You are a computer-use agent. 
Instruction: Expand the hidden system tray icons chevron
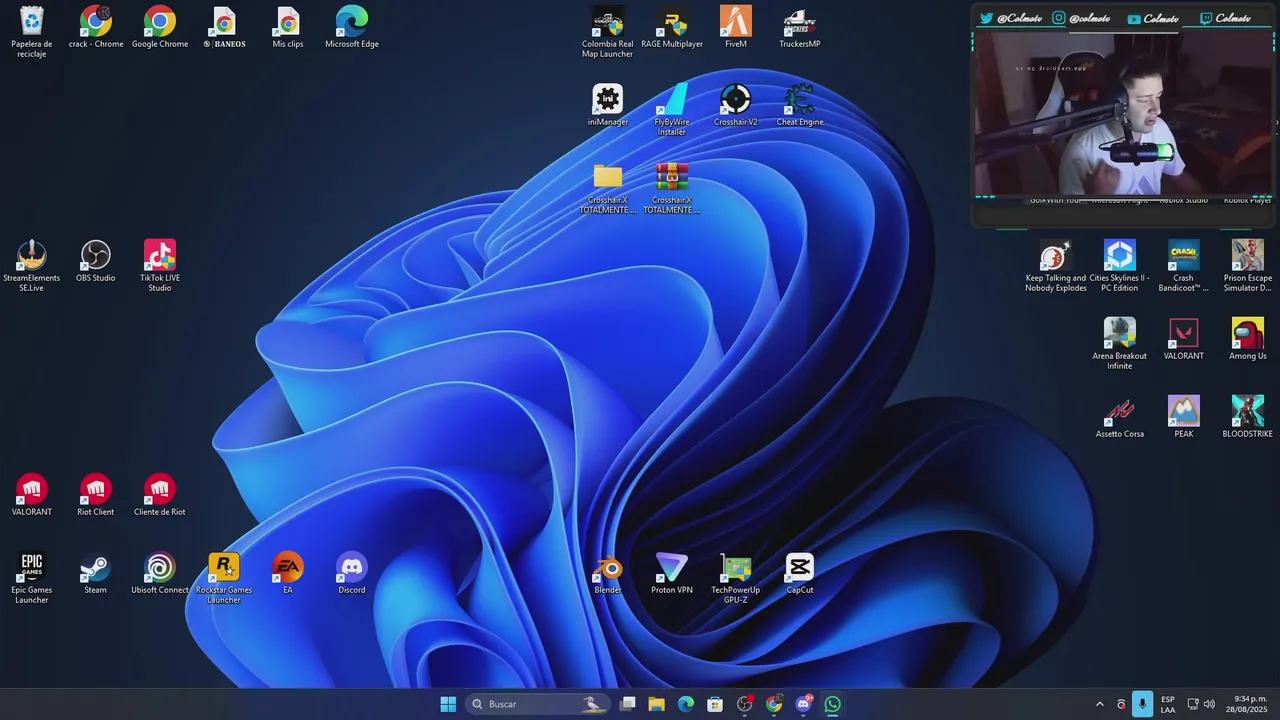click(1100, 704)
